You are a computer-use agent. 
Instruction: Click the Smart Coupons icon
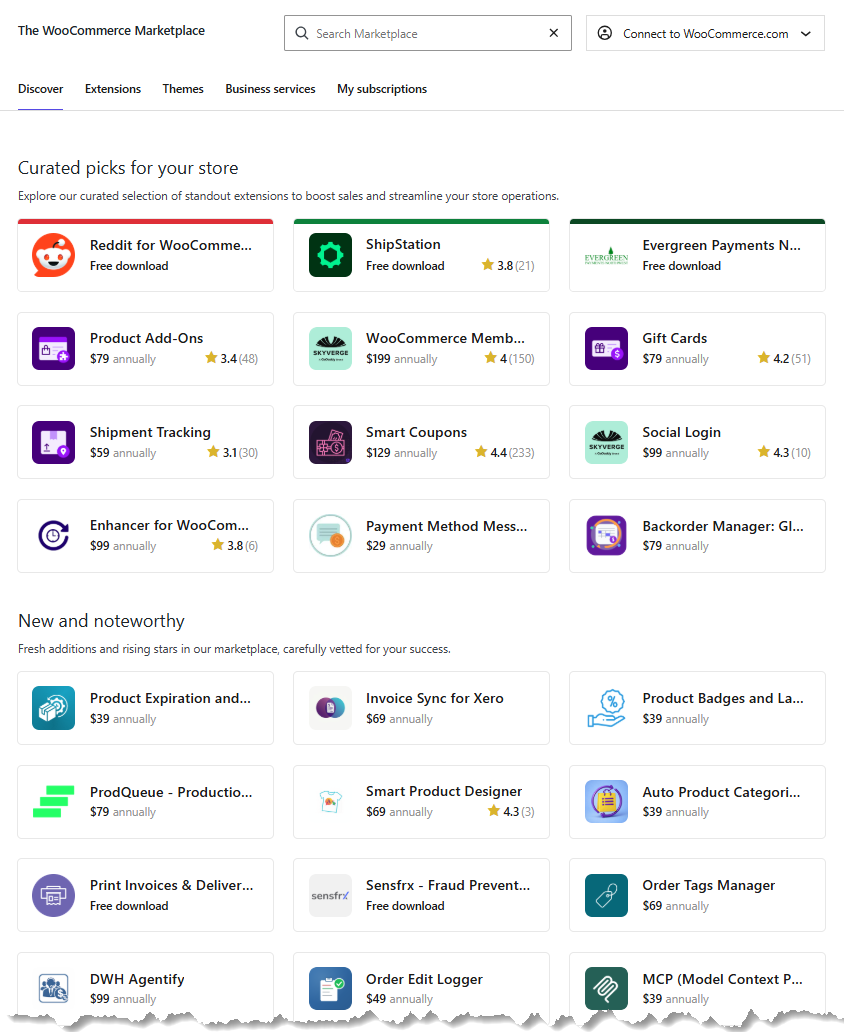point(330,442)
